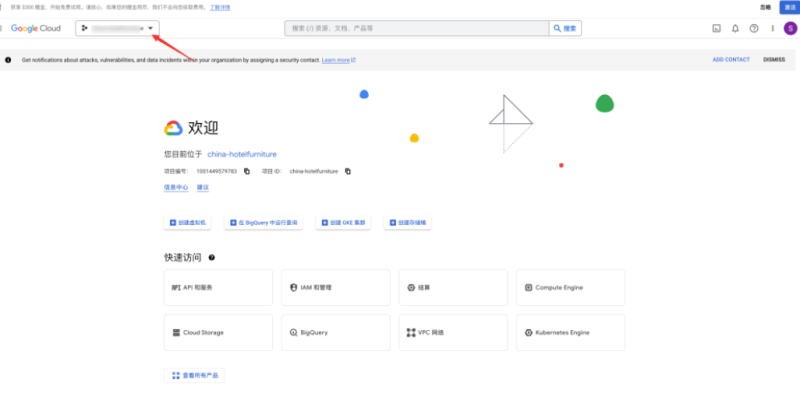Click the search resources input field
800x397 pixels.
pyautogui.click(x=417, y=29)
